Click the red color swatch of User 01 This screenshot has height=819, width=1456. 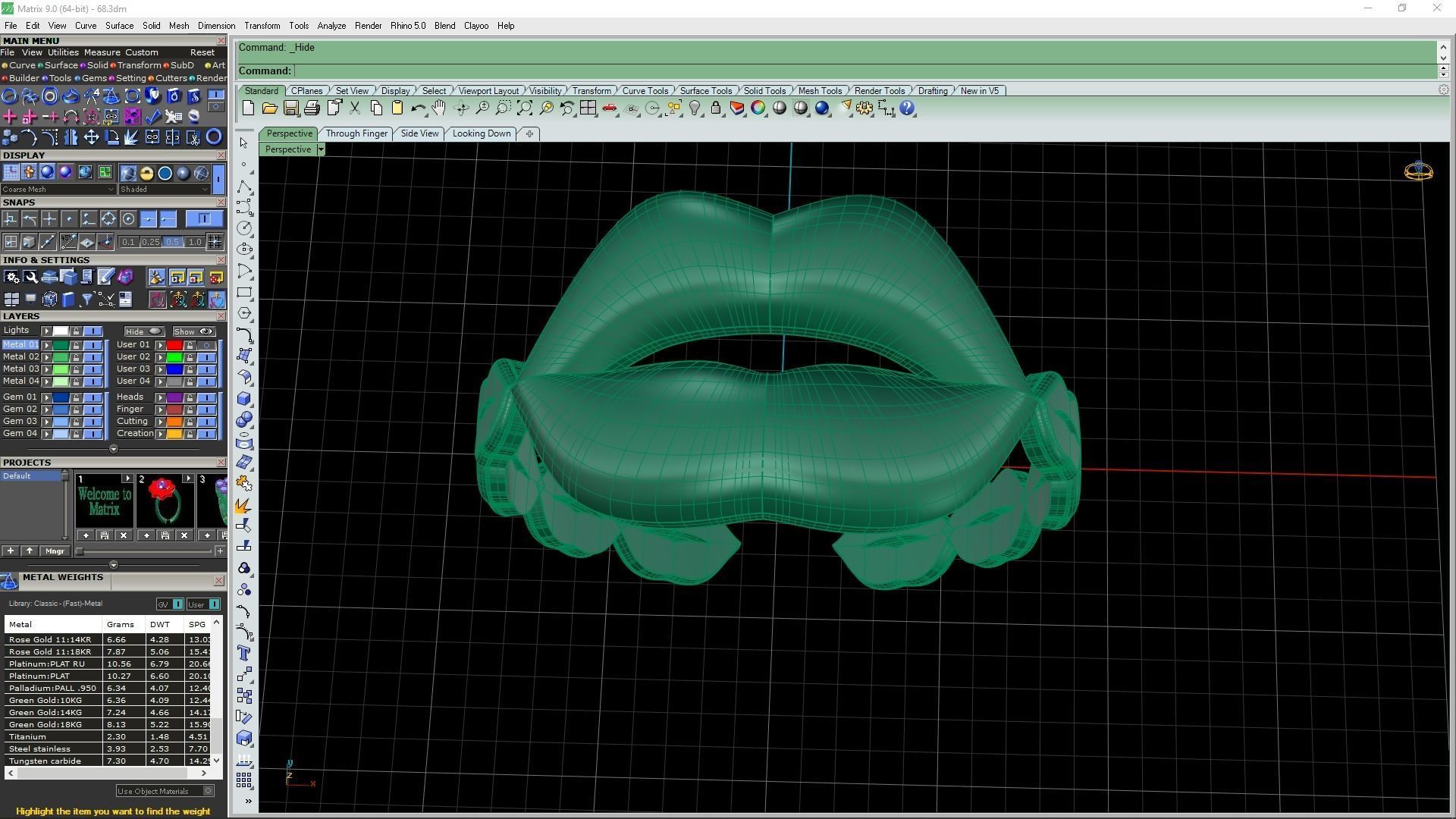pyautogui.click(x=174, y=345)
